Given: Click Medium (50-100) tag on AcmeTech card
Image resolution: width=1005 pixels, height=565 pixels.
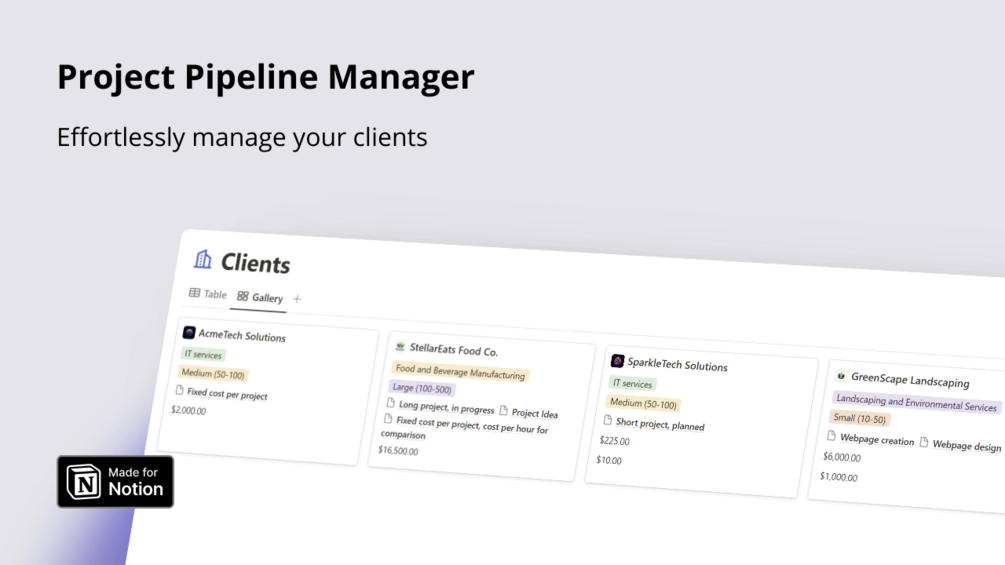Looking at the screenshot, I should [213, 374].
